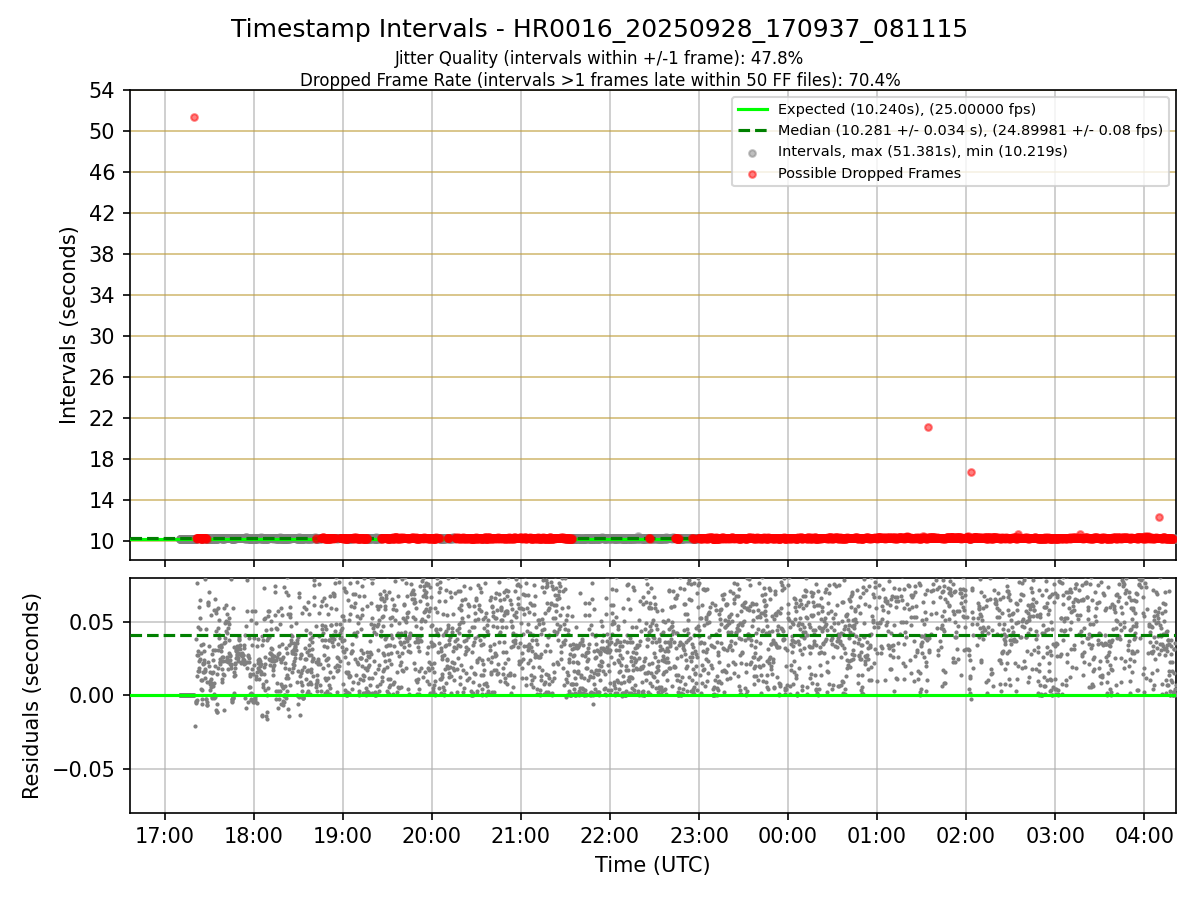This screenshot has width=1200, height=900.
Task: Click the 'Jitter Quality' subtitle line
Action: 599,59
